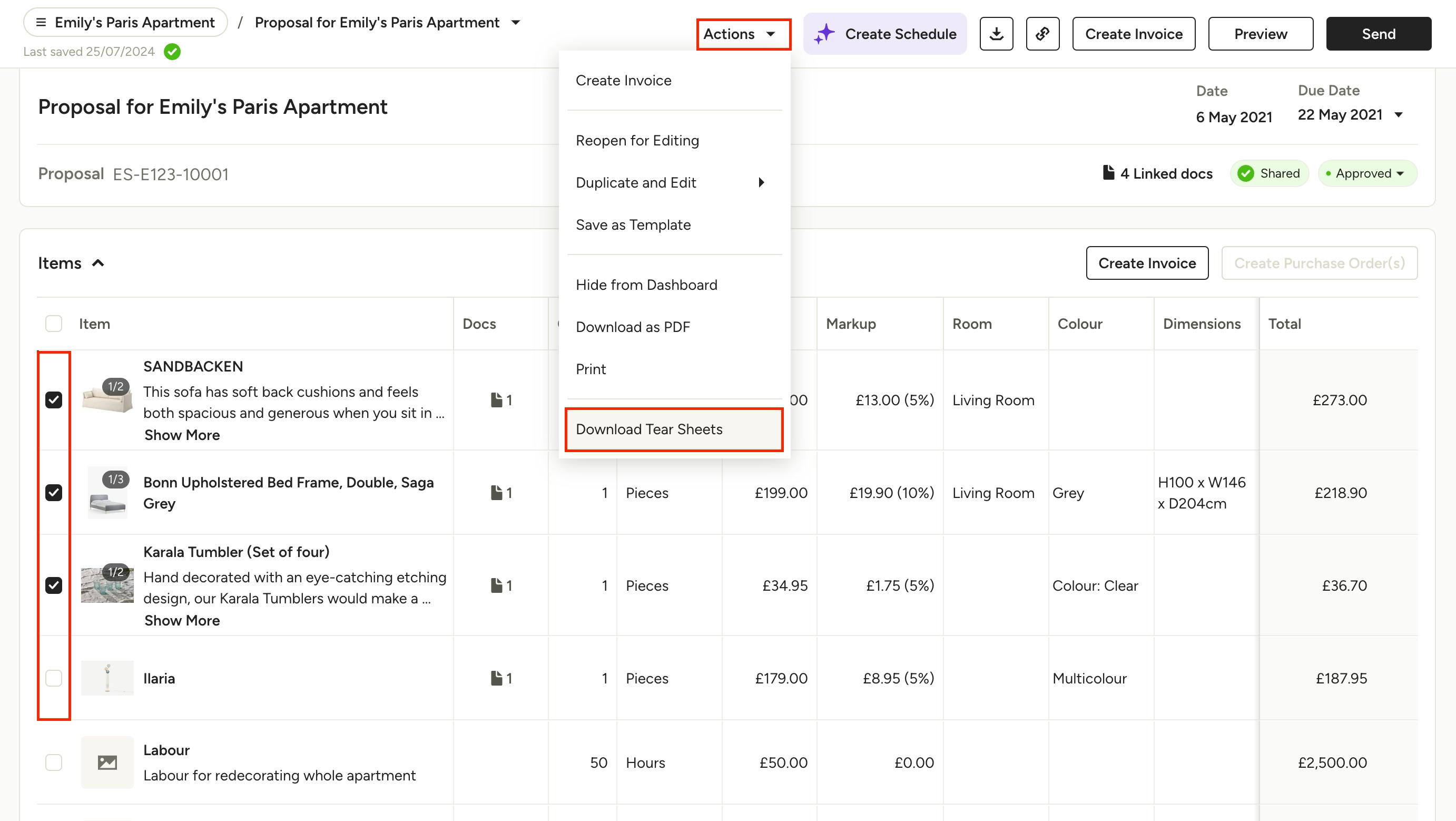
Task: Open the Ilaria lamp thumbnail
Action: pos(107,678)
